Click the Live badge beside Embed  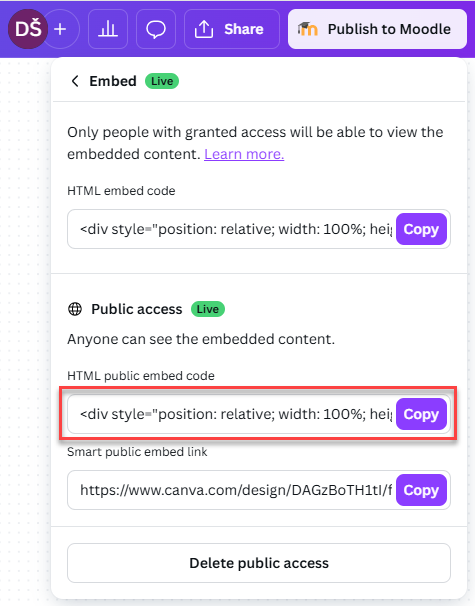click(162, 81)
